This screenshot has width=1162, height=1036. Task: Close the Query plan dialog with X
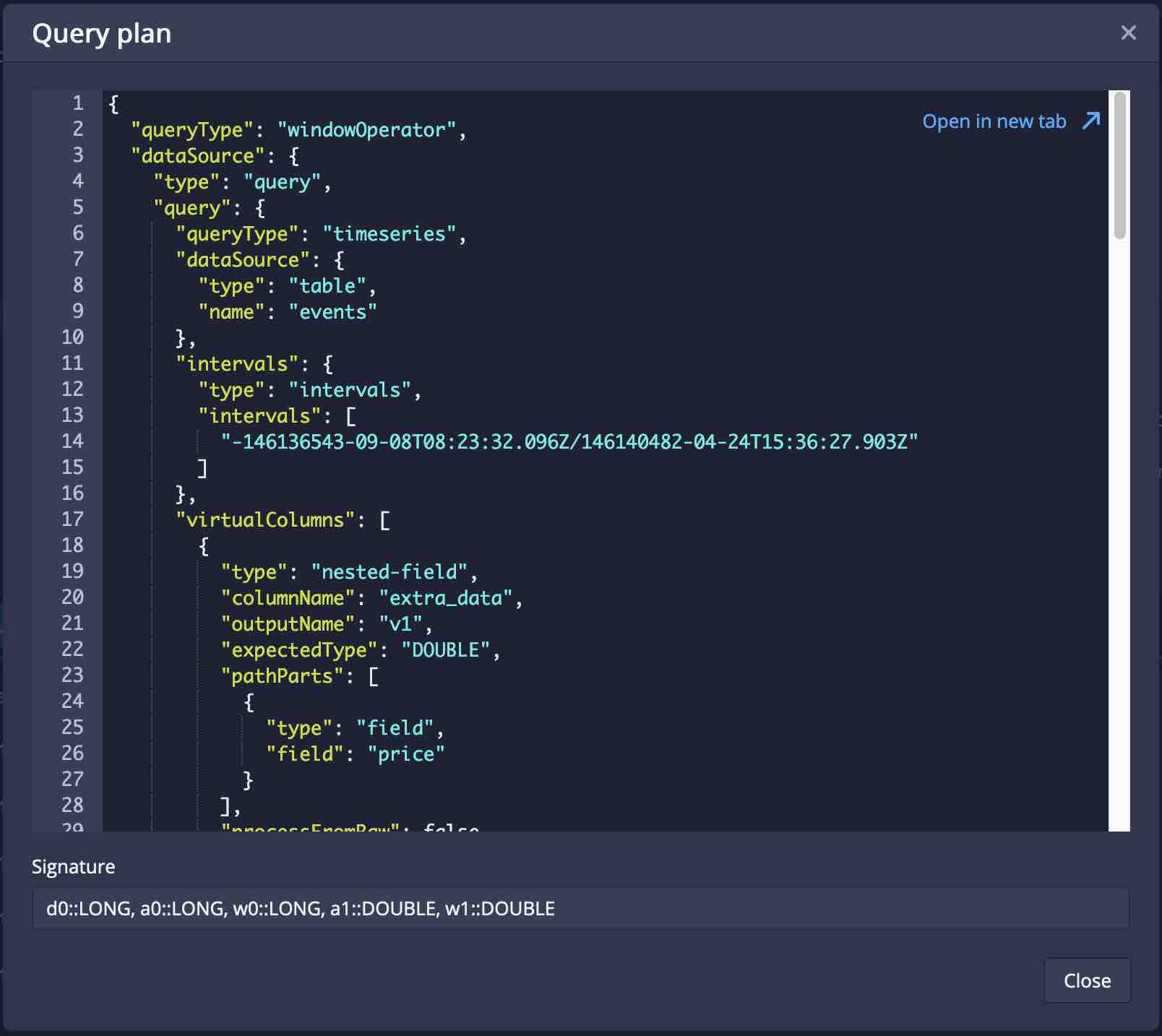pyautogui.click(x=1128, y=33)
